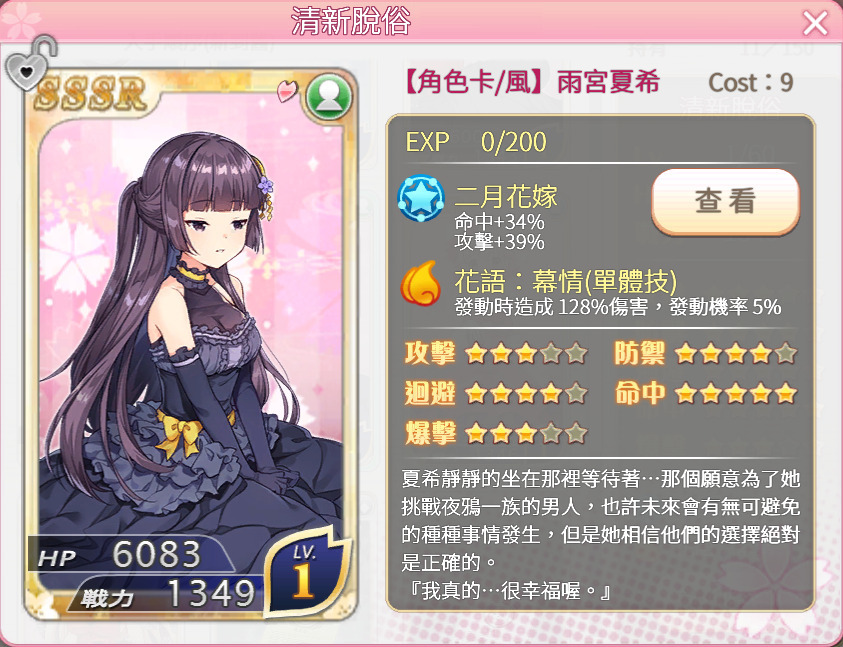Close the 清新脫俗 card dialog

coord(815,23)
